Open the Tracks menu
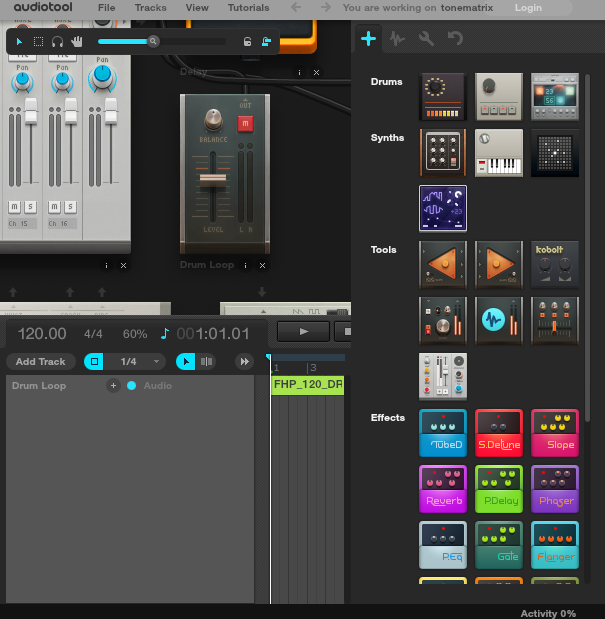Viewport: 605px width, 619px height. tap(151, 8)
